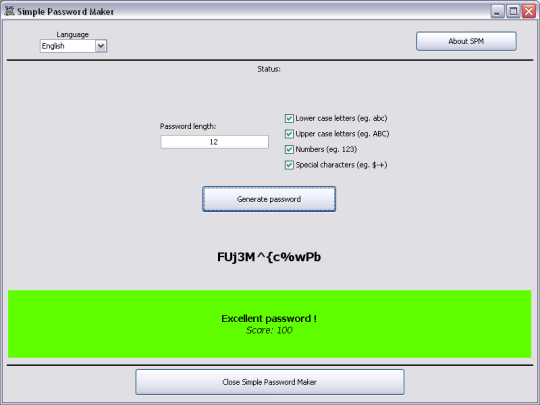Image resolution: width=540 pixels, height=405 pixels.
Task: Open the Language dropdown arrow
Action: click(101, 46)
